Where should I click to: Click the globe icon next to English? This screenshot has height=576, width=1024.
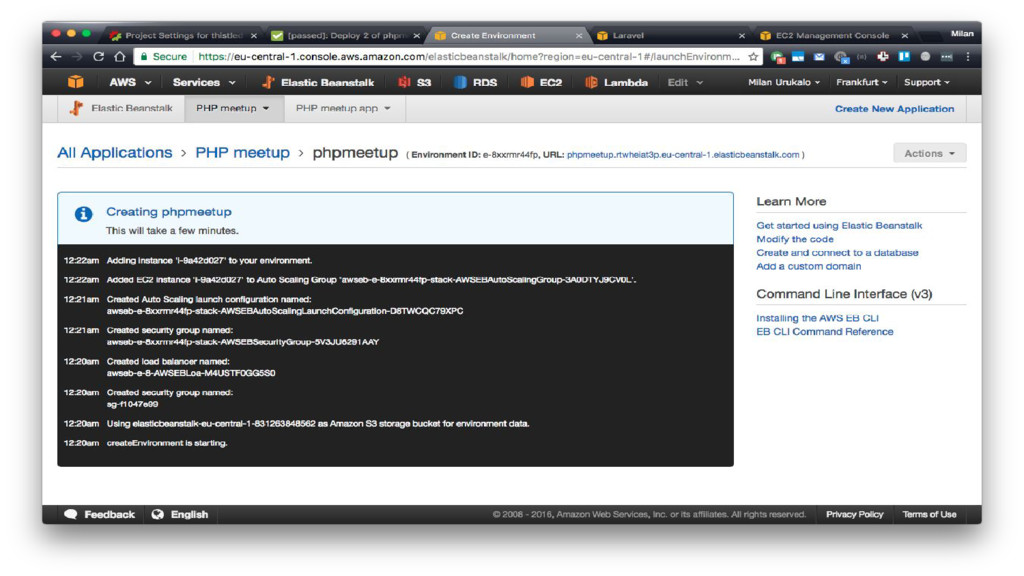(x=157, y=515)
